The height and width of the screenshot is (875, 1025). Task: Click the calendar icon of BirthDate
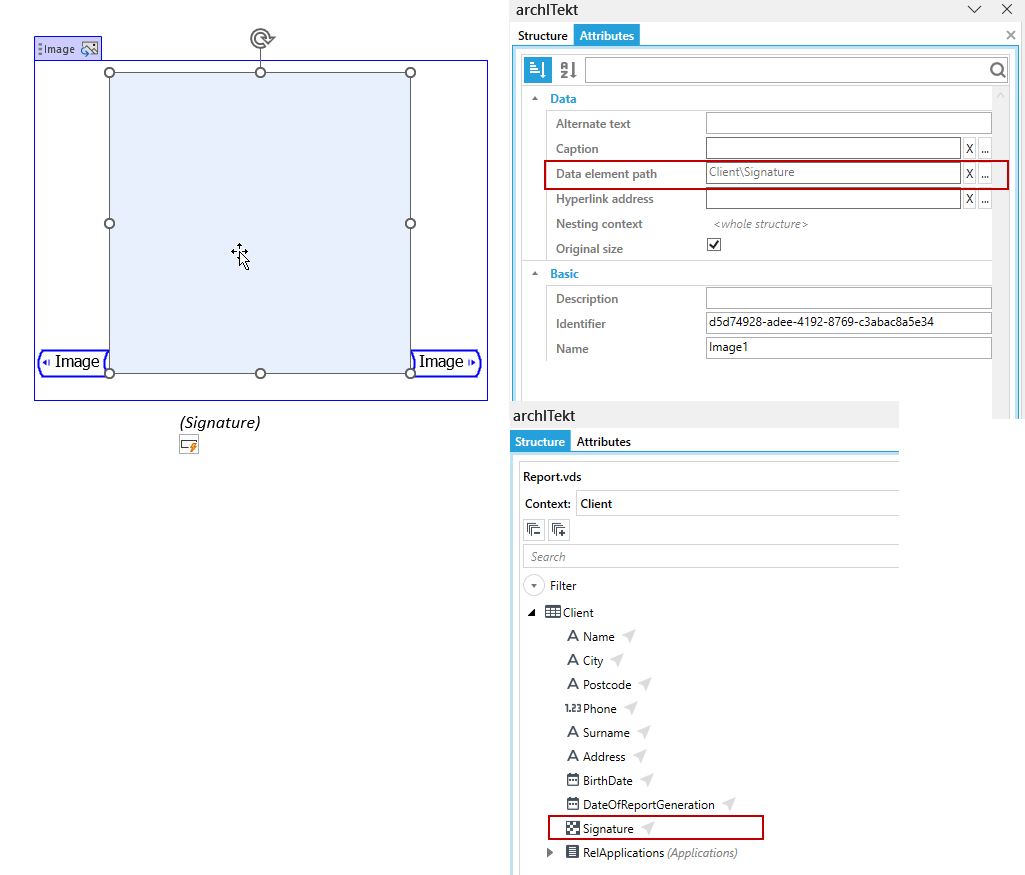point(573,780)
